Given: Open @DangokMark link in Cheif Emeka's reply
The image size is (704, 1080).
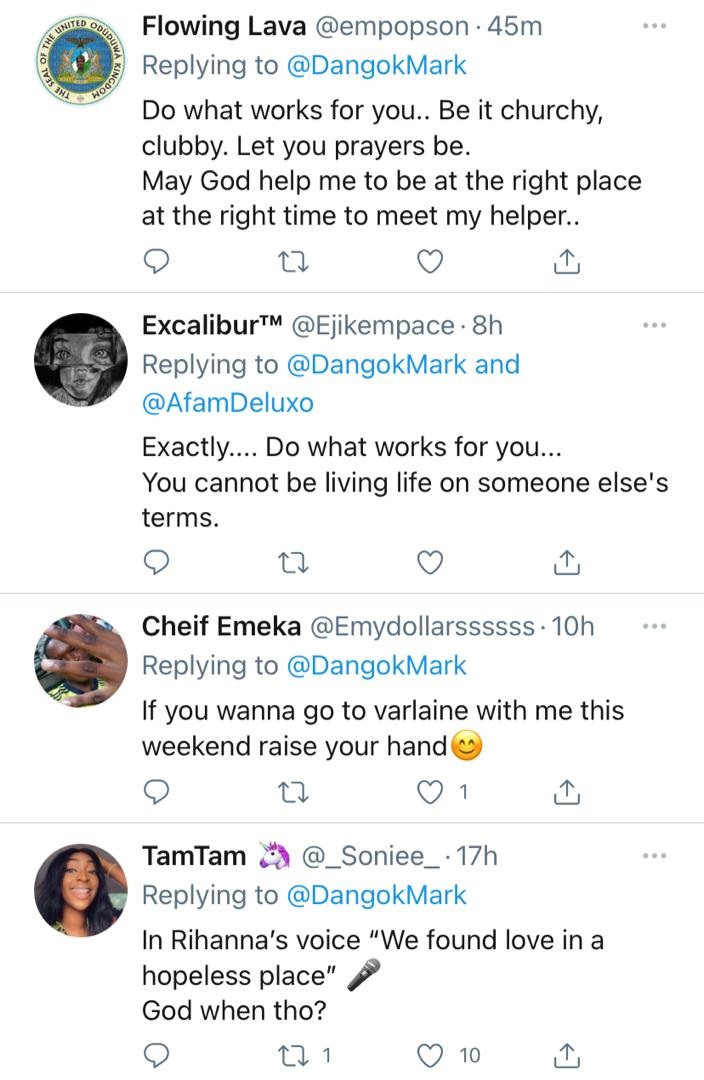Looking at the screenshot, I should pos(376,665).
